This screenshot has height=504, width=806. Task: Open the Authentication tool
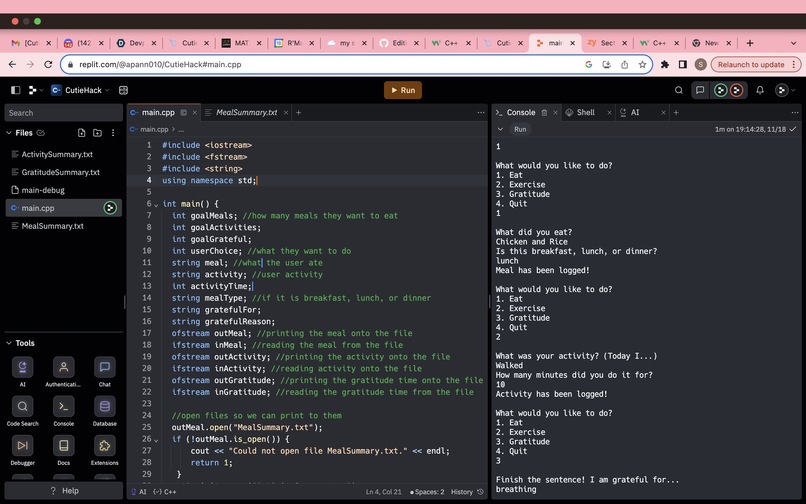pyautogui.click(x=63, y=367)
